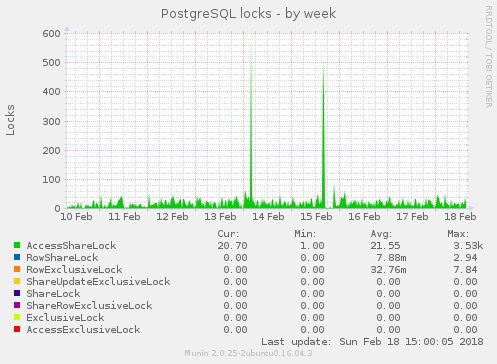Click the dark blue ShareLock color swatch
Viewport: 497px width, 364px height.
click(x=17, y=293)
